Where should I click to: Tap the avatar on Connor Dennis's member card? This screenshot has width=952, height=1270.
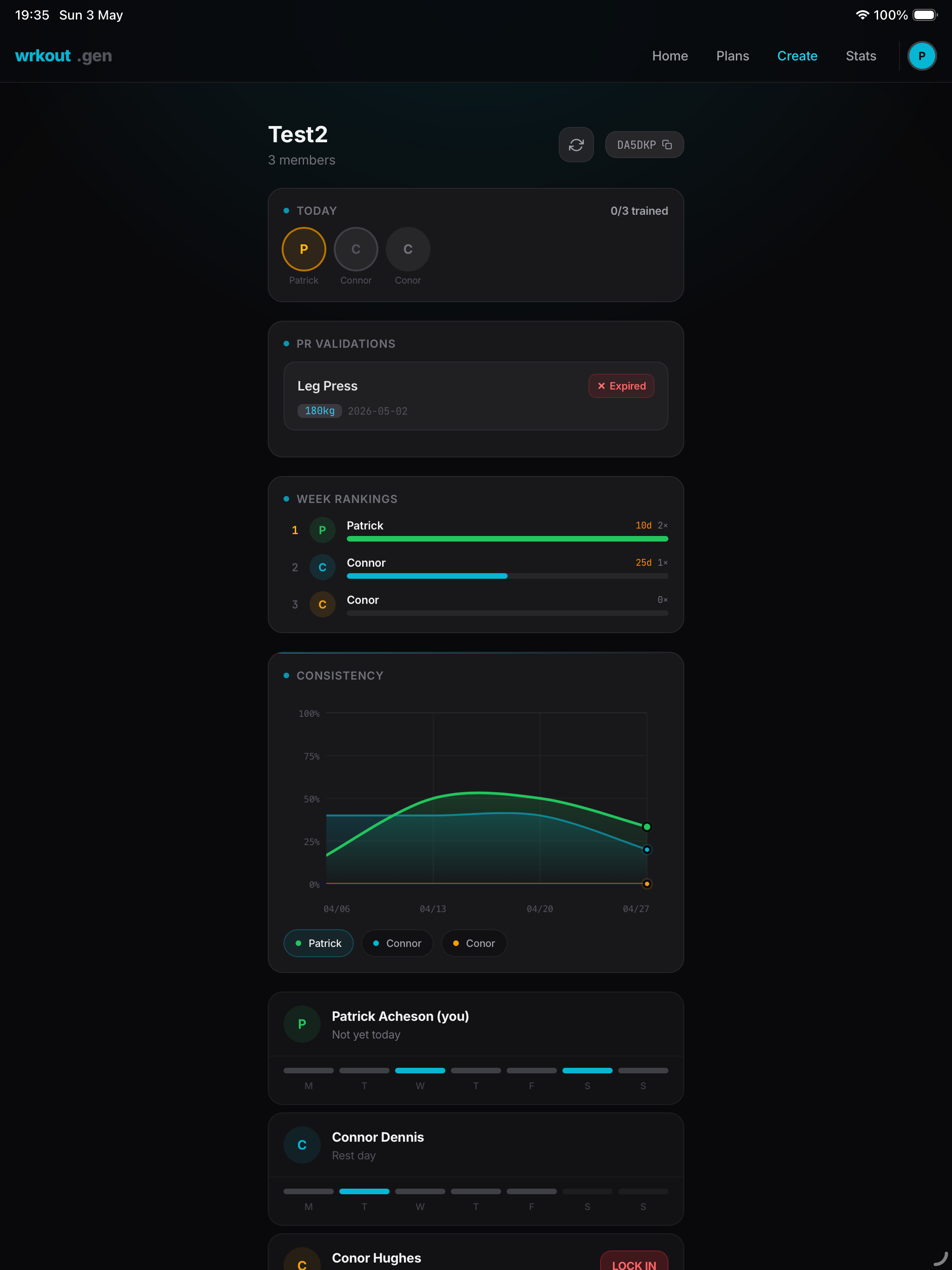[302, 1145]
